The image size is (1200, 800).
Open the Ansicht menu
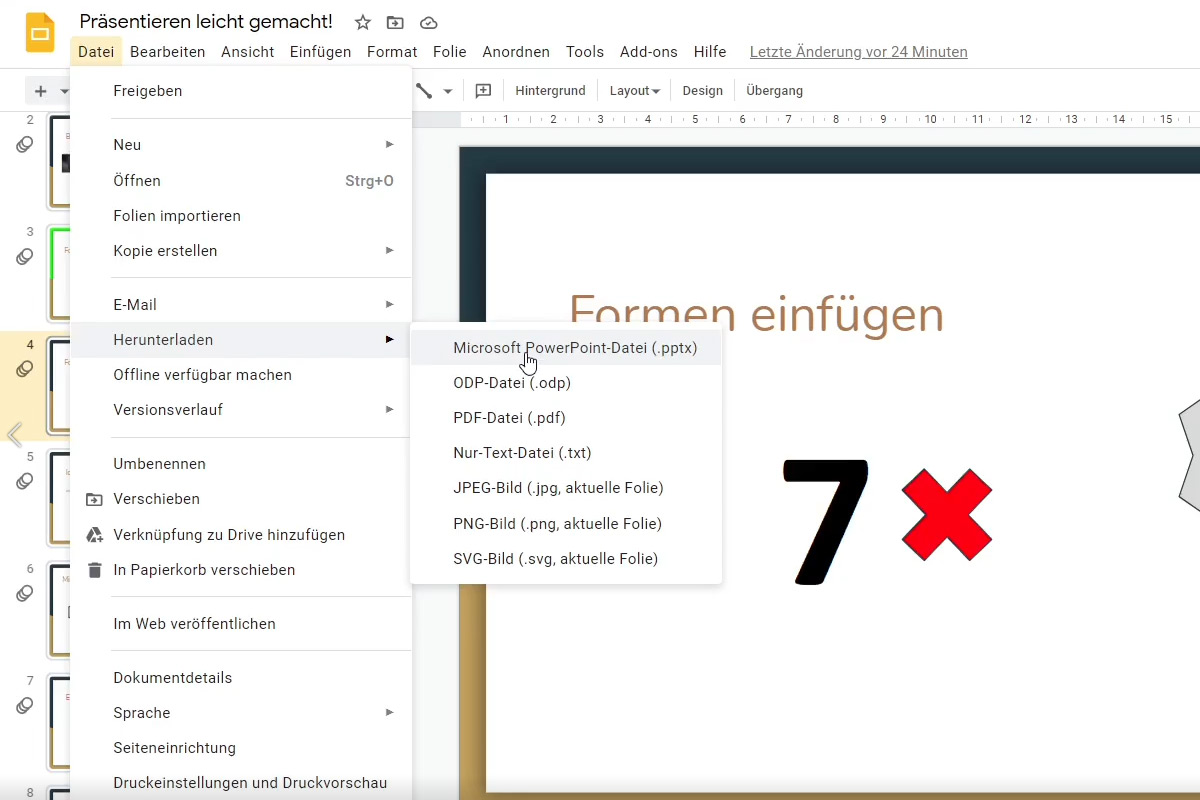pyautogui.click(x=248, y=52)
